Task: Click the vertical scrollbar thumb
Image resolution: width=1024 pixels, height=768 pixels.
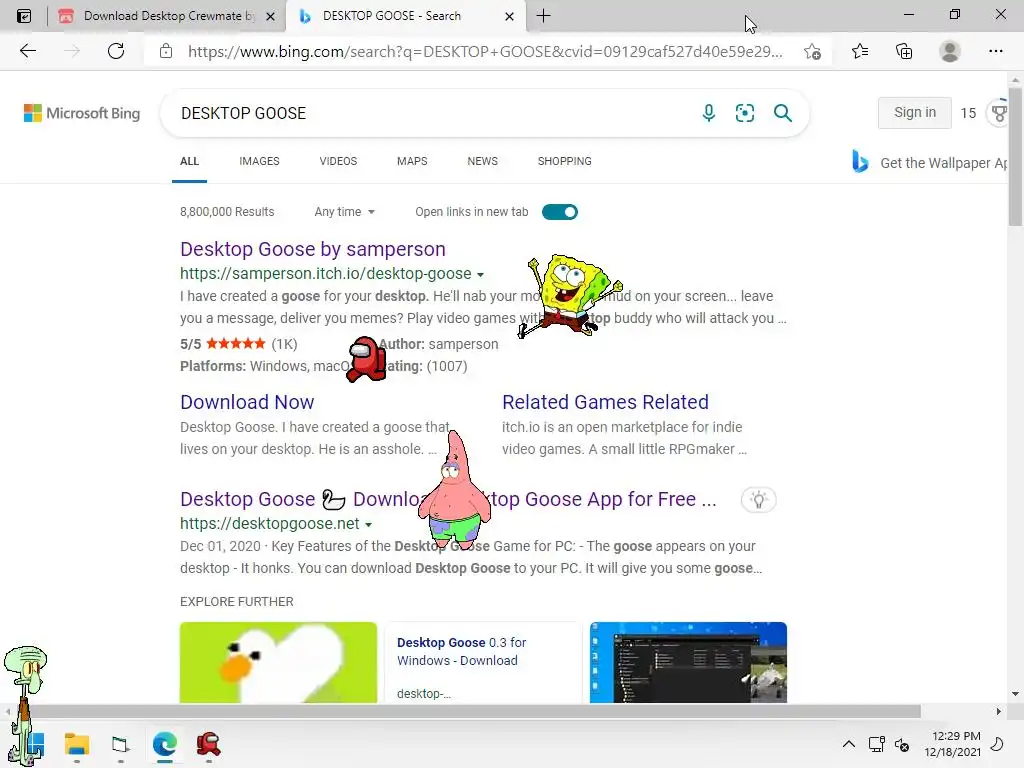Action: (x=1015, y=157)
